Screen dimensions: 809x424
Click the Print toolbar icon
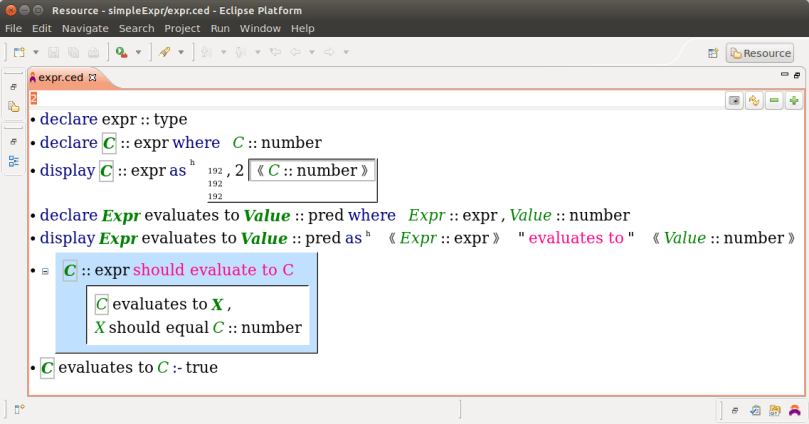pos(92,52)
